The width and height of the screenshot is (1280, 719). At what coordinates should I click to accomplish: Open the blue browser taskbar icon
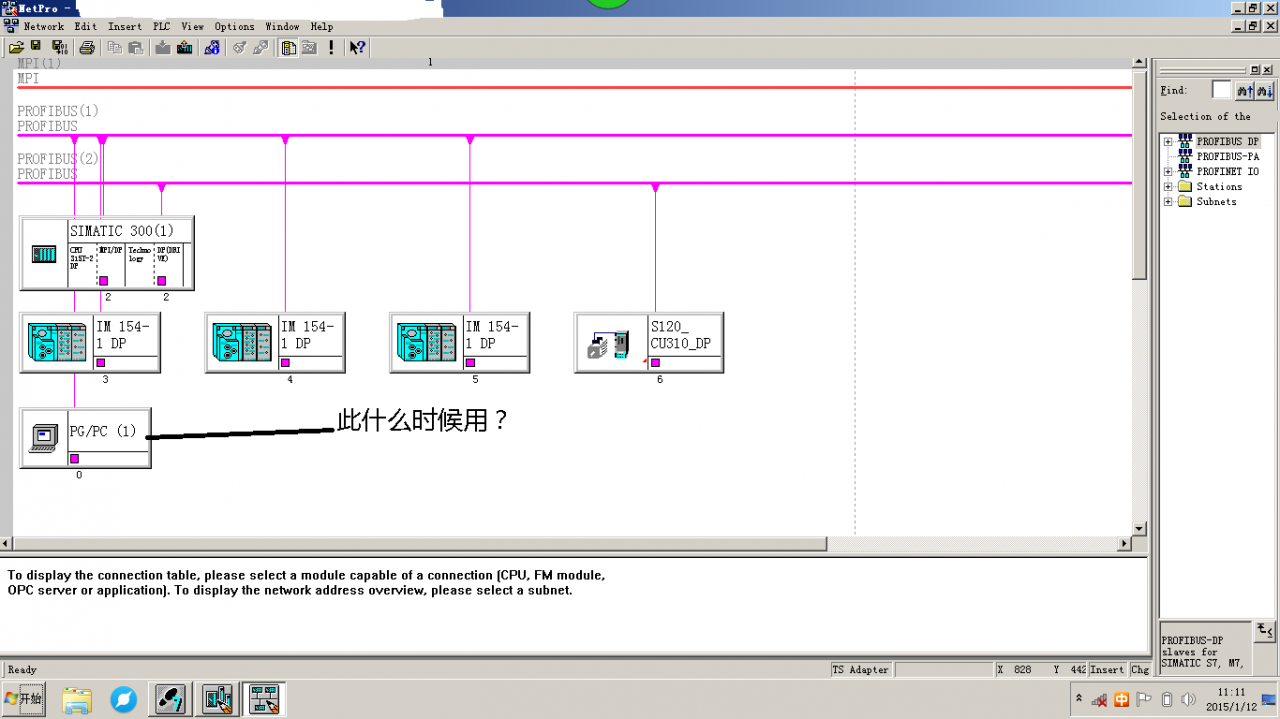point(123,699)
